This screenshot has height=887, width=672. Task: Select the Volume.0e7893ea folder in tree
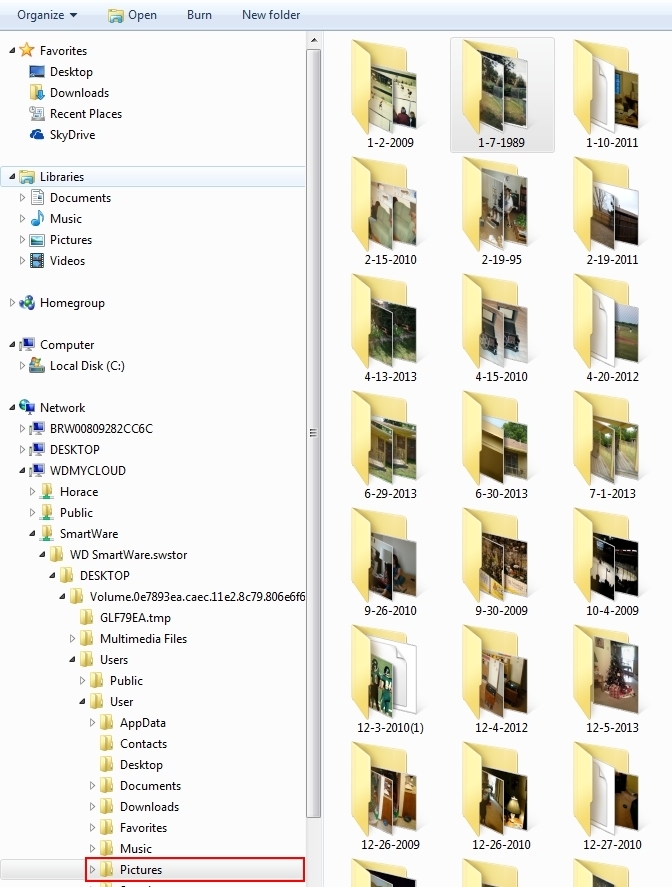pos(197,597)
